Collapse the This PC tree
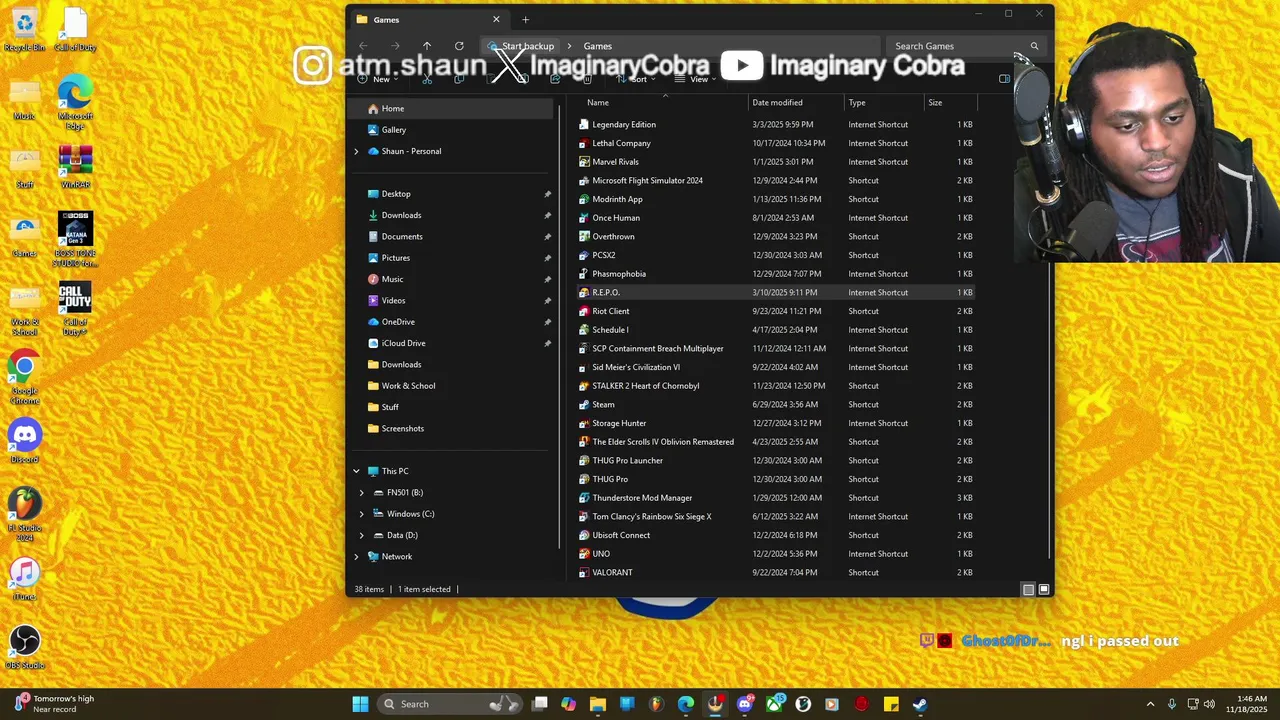The width and height of the screenshot is (1280, 720). [x=356, y=471]
